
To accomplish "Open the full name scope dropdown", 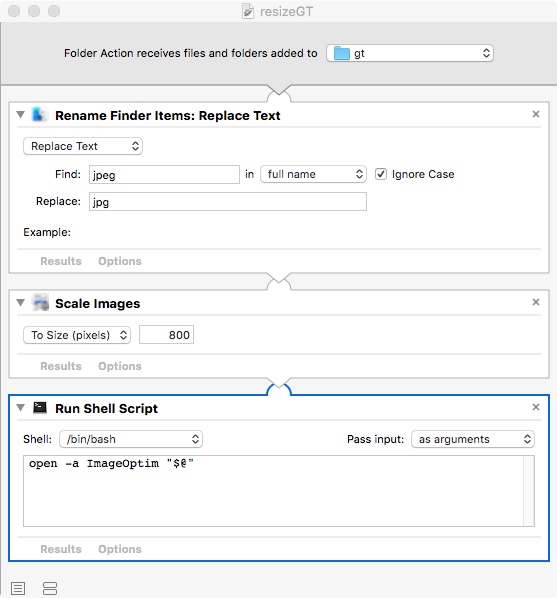I will [x=313, y=174].
